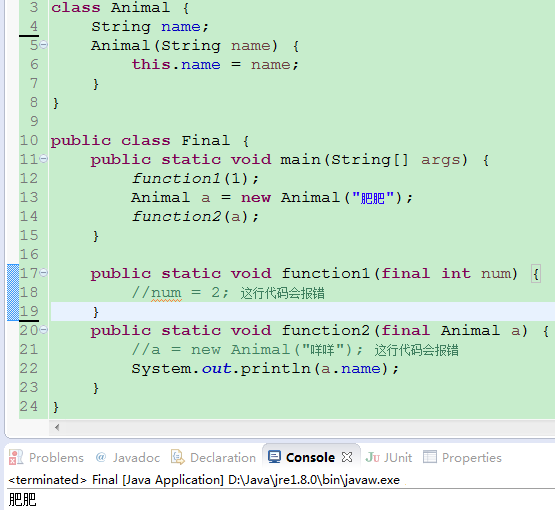Click the blue marker beside line 18
555x510 pixels.
pyautogui.click(x=13, y=292)
